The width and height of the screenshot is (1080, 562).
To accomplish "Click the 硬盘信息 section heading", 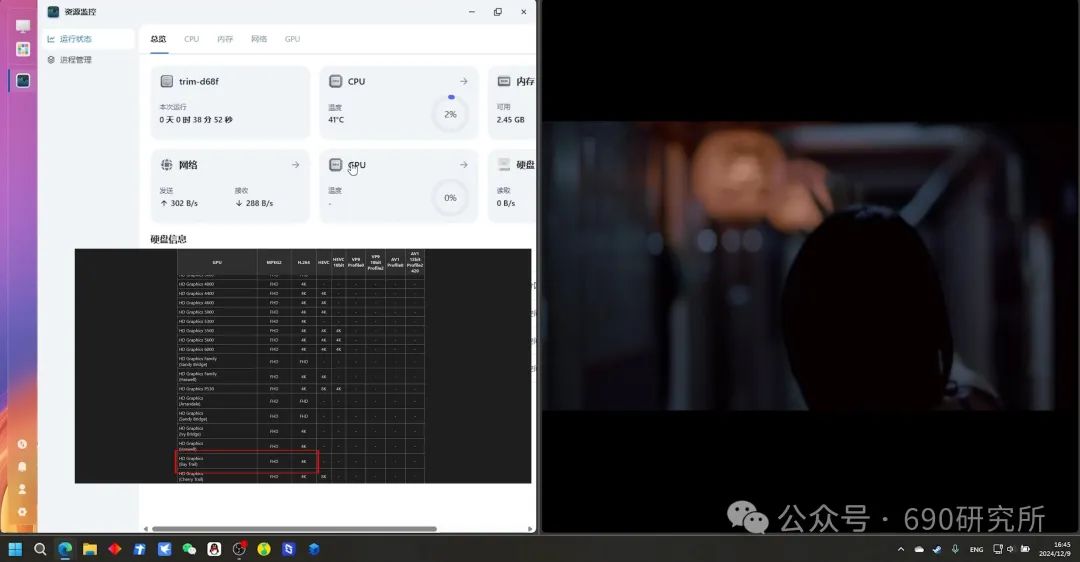I will (169, 239).
